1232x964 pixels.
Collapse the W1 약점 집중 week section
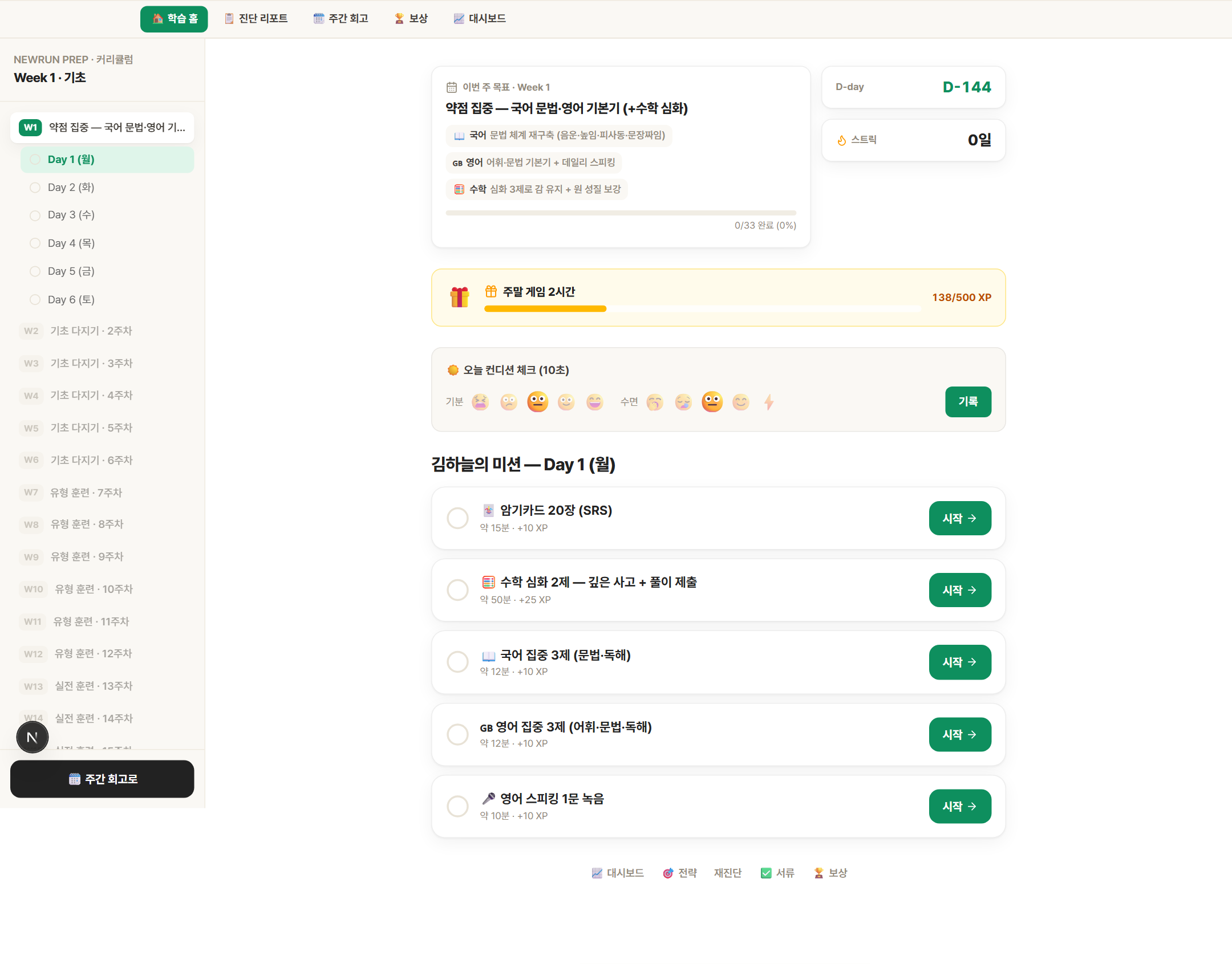tap(102, 127)
